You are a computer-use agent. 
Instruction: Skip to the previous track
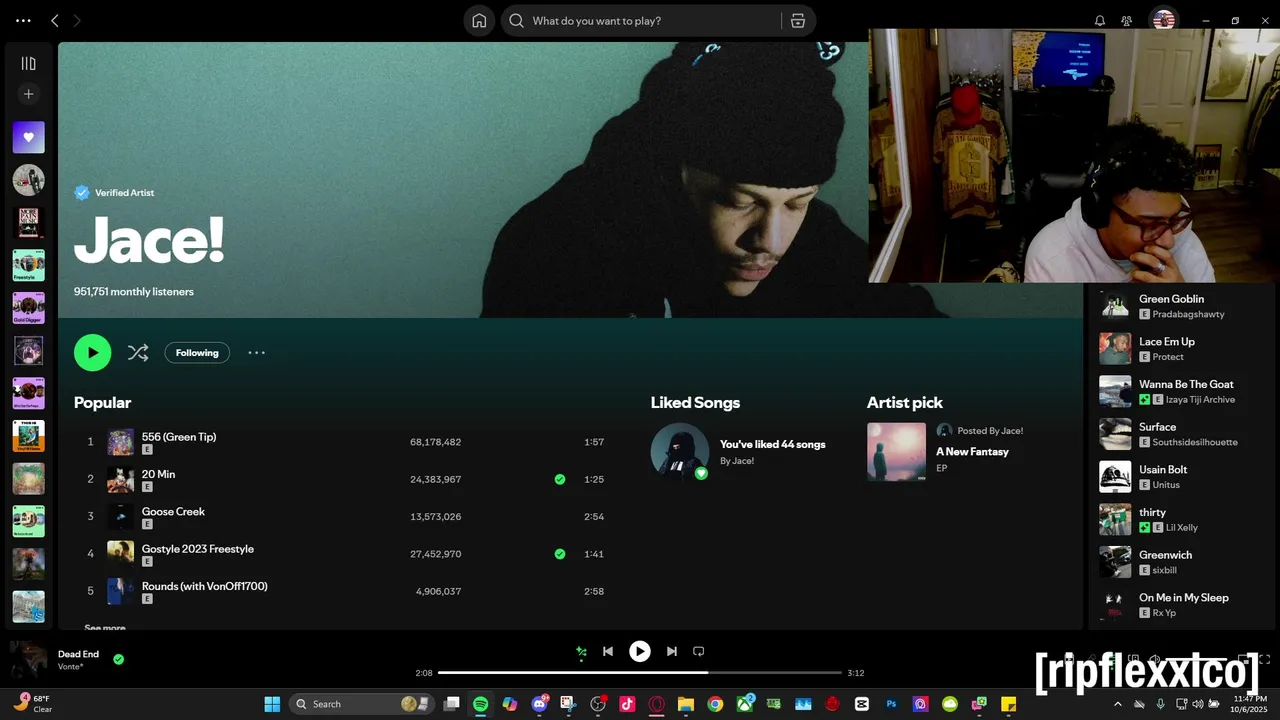[607, 651]
